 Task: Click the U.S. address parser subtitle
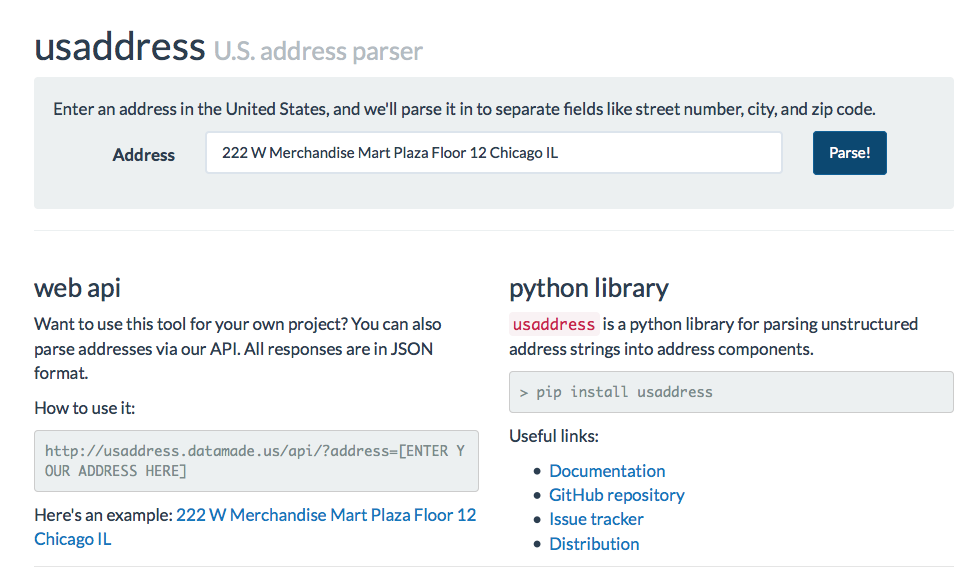pos(318,51)
